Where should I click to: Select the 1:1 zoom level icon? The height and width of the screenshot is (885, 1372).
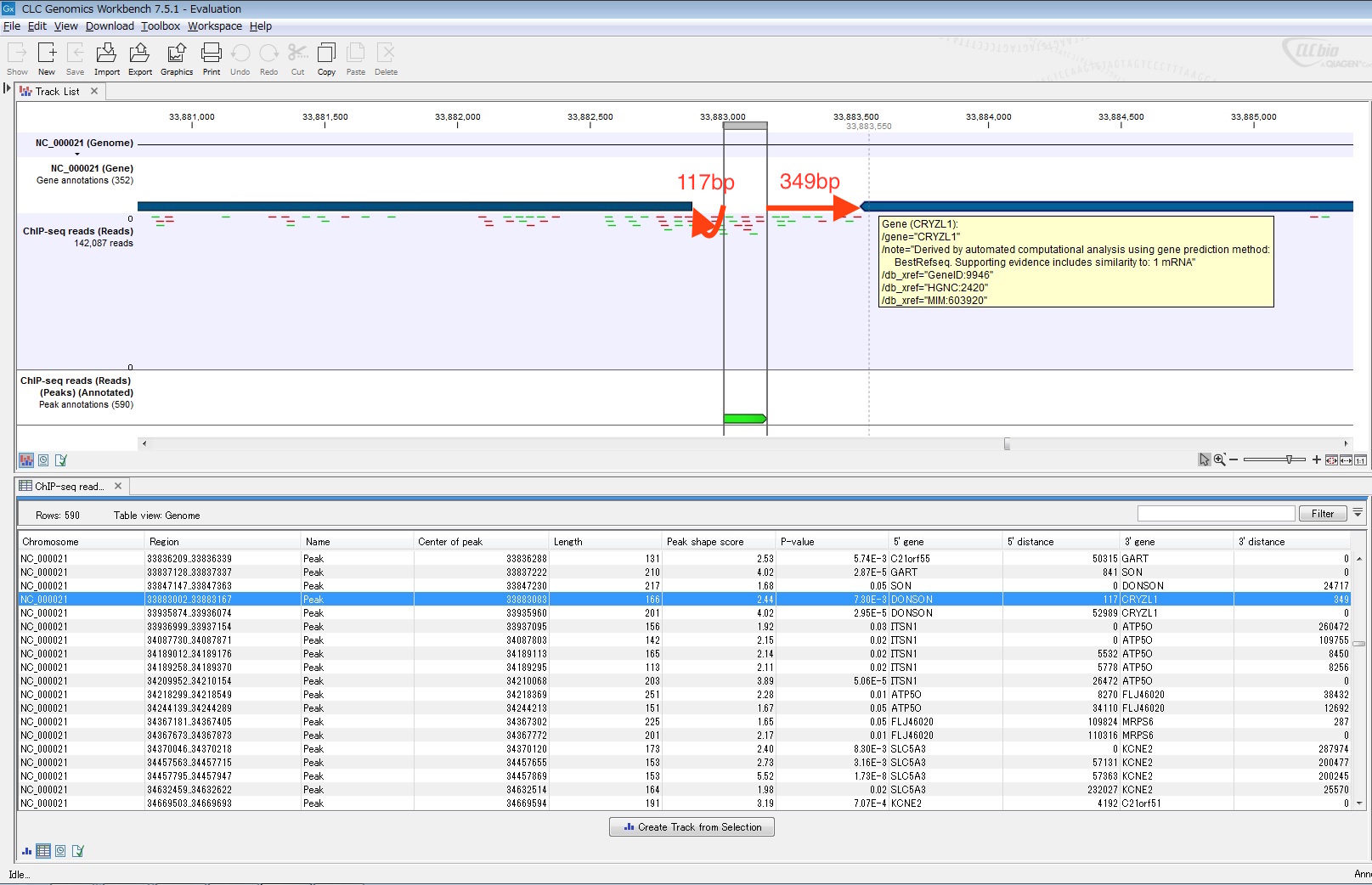1361,459
